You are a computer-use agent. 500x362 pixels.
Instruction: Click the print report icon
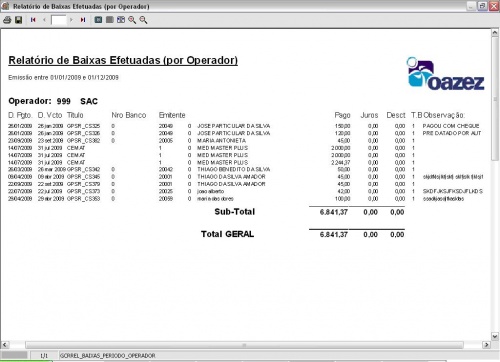point(7,20)
